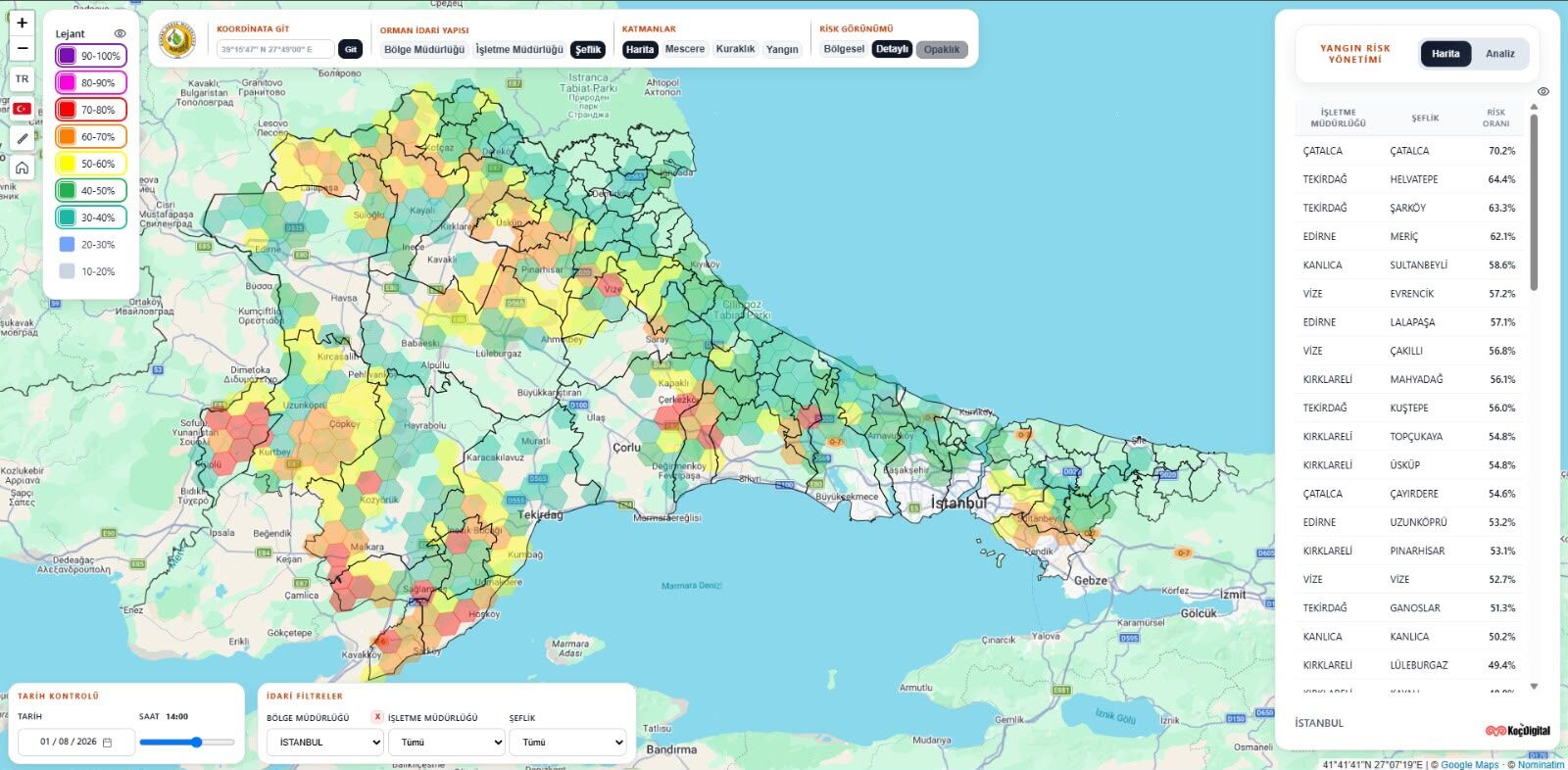This screenshot has width=1568, height=770.
Task: Select the Yangın layer
Action: pyautogui.click(x=782, y=49)
